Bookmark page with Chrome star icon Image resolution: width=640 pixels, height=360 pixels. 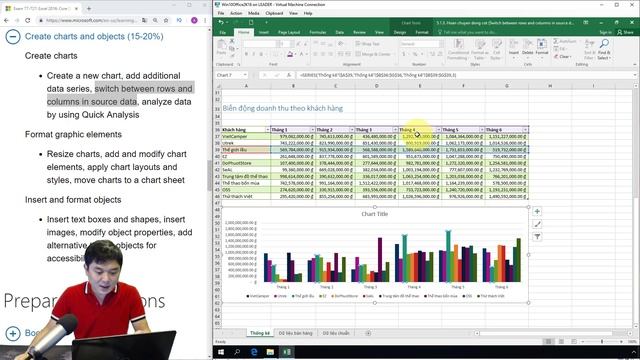coord(166,20)
